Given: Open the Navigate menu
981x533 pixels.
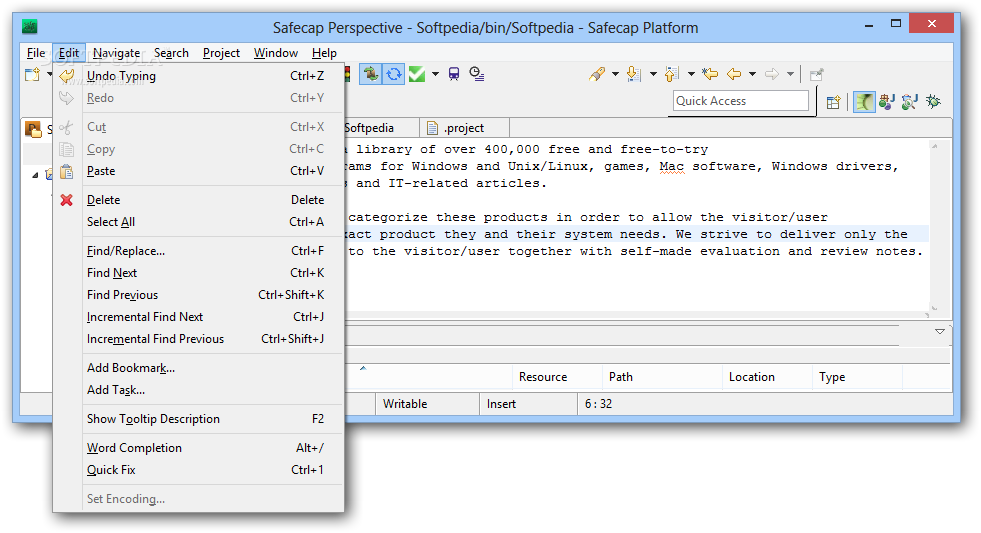Looking at the screenshot, I should point(116,53).
